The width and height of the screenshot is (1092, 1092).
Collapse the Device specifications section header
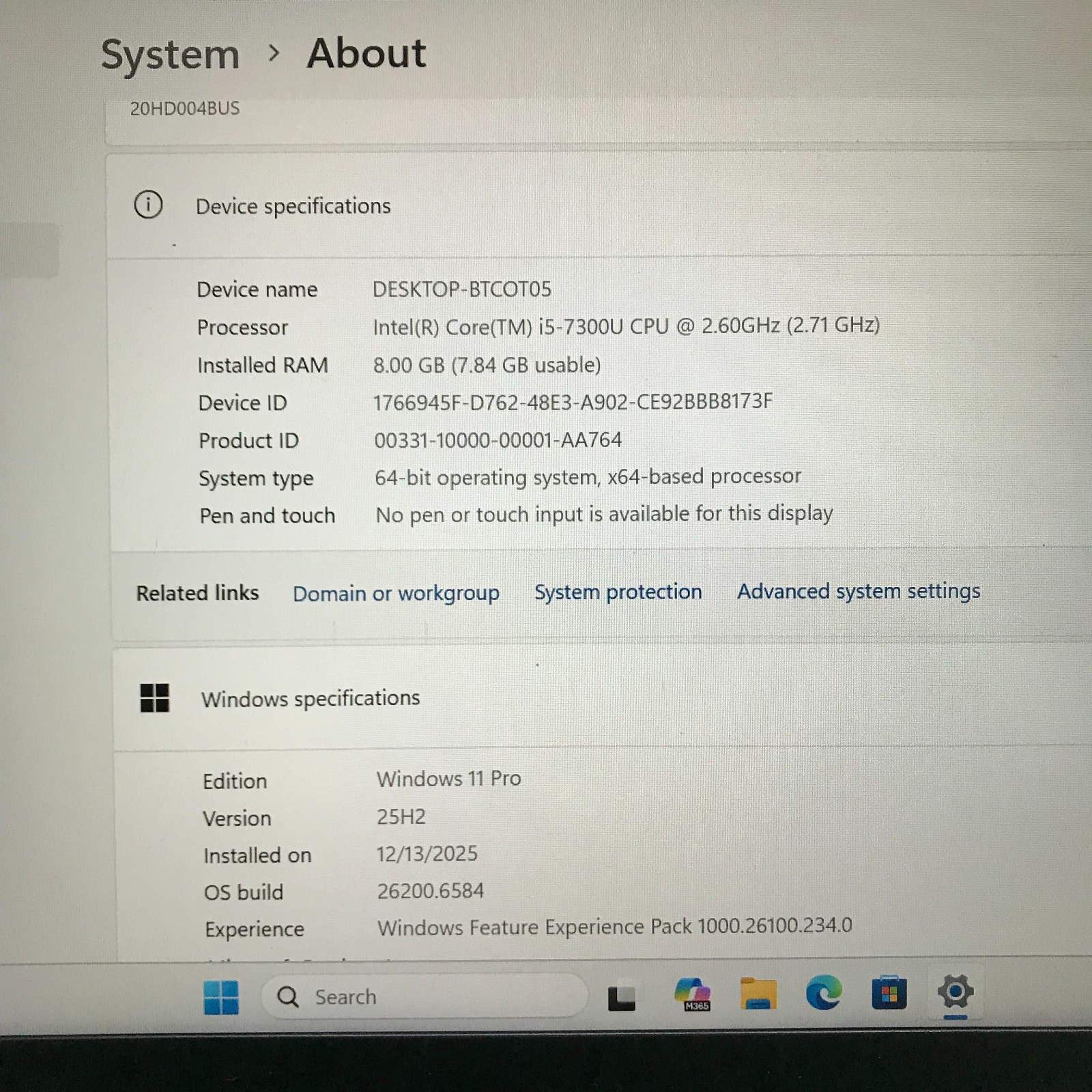click(x=601, y=206)
